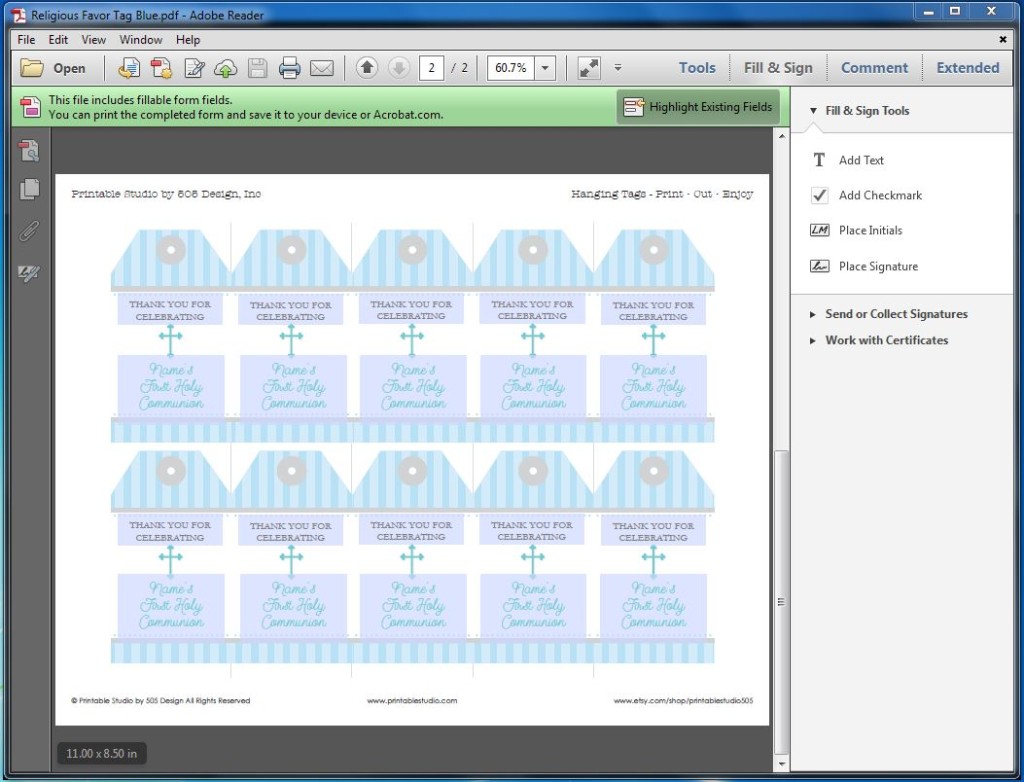Click the page number input field
This screenshot has height=782, width=1024.
pyautogui.click(x=432, y=68)
